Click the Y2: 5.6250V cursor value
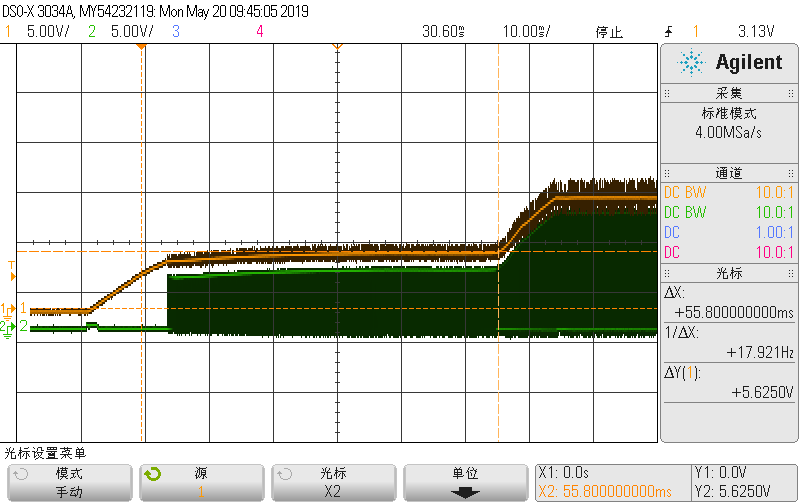 coord(732,491)
